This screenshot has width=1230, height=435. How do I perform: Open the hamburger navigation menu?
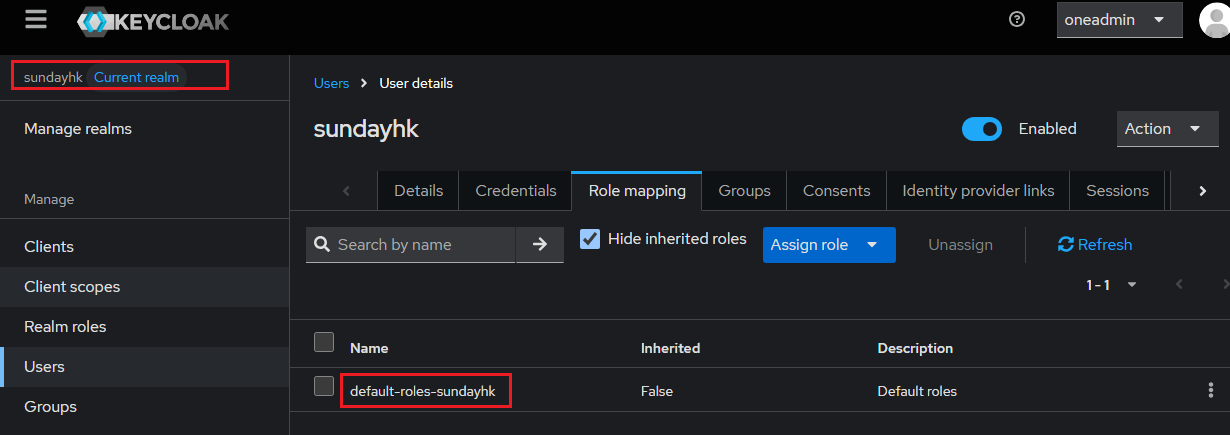tap(36, 19)
